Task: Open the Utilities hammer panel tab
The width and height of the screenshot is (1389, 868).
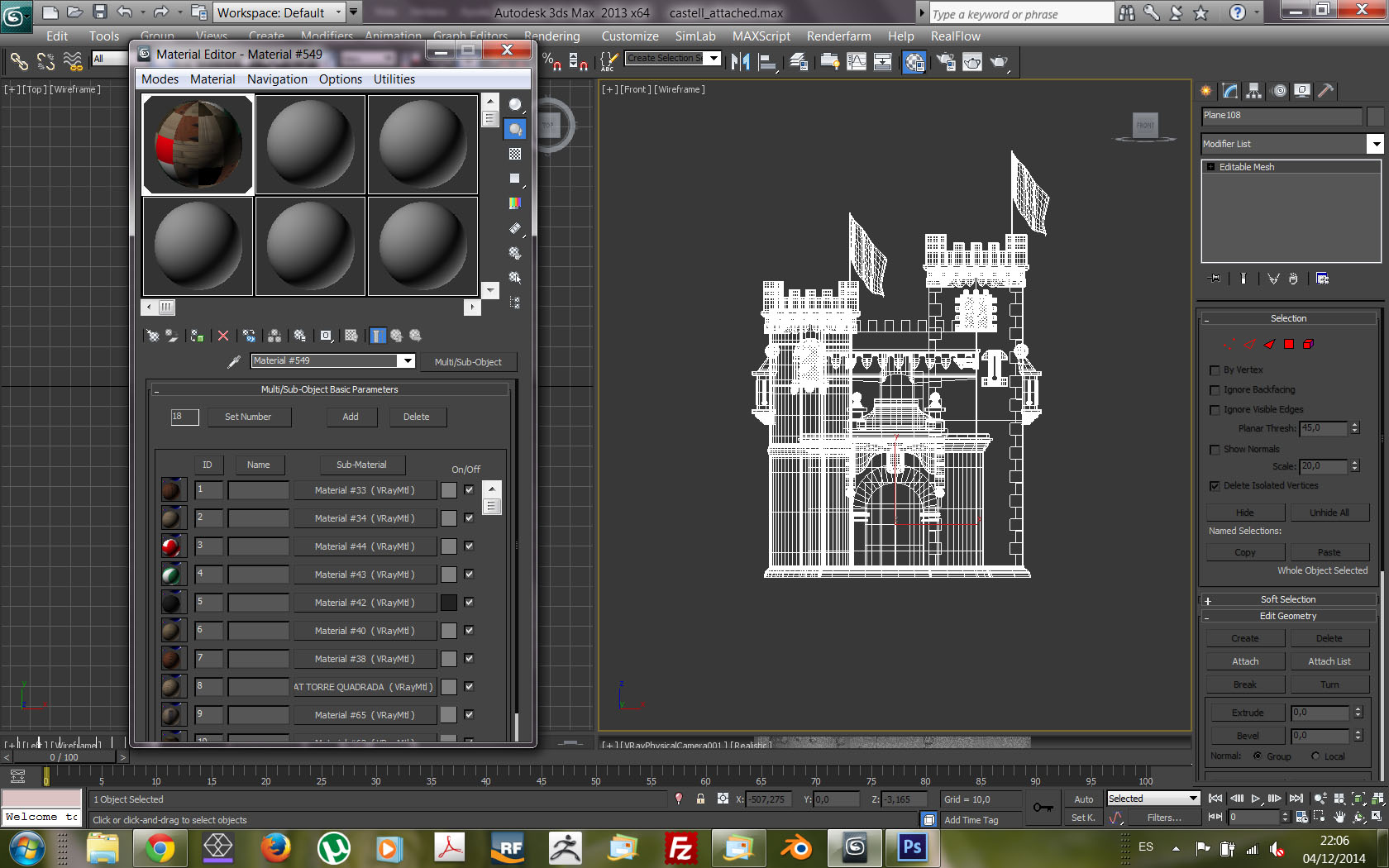Action: tap(1325, 91)
